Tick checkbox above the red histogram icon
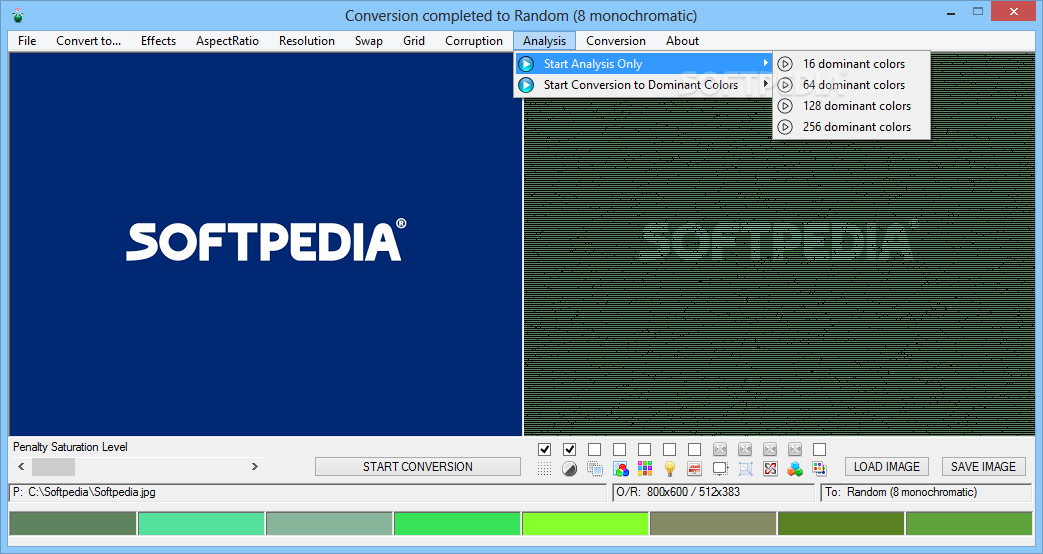The image size is (1043, 554). pos(694,450)
